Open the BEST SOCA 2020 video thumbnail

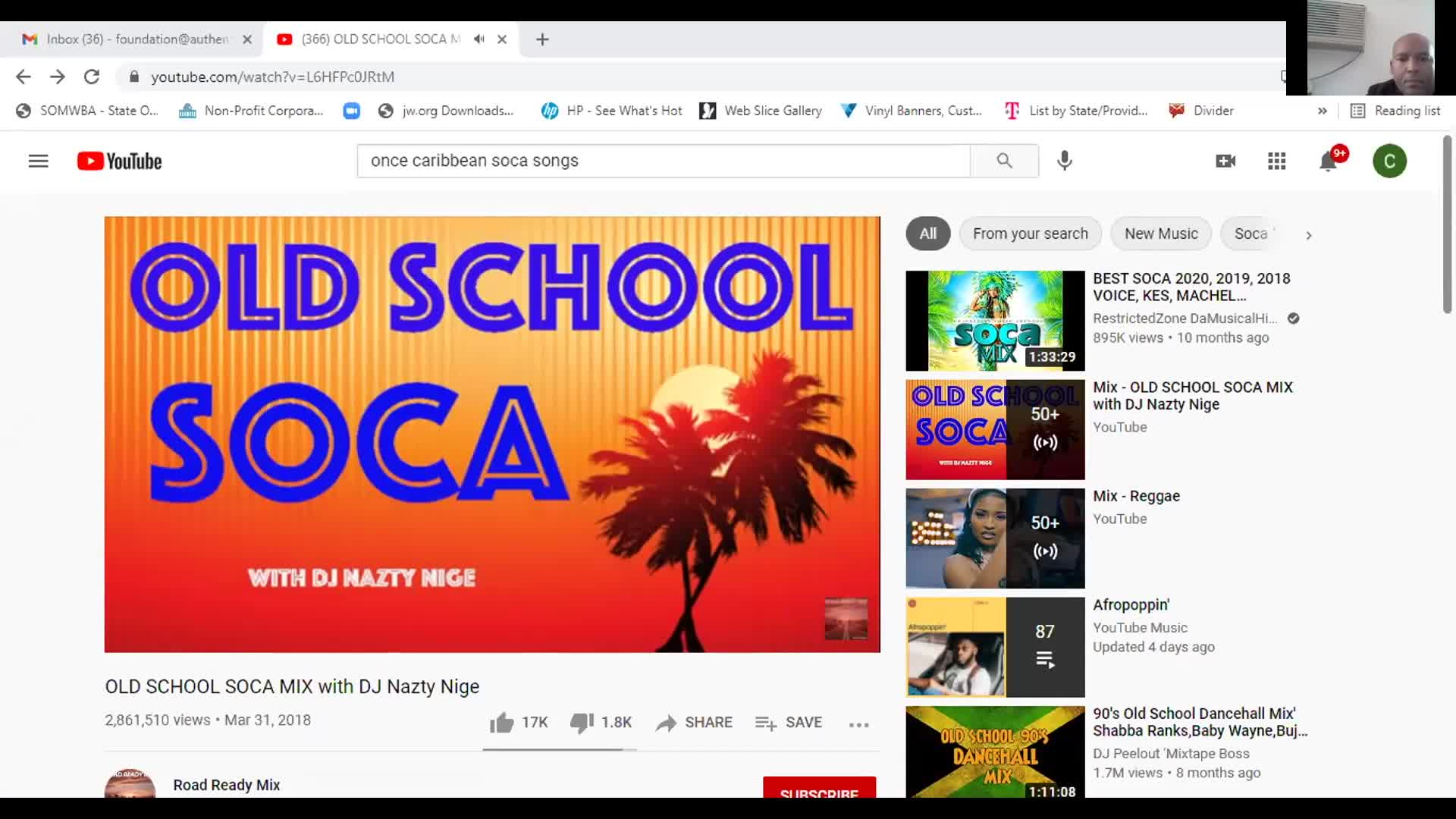click(995, 321)
